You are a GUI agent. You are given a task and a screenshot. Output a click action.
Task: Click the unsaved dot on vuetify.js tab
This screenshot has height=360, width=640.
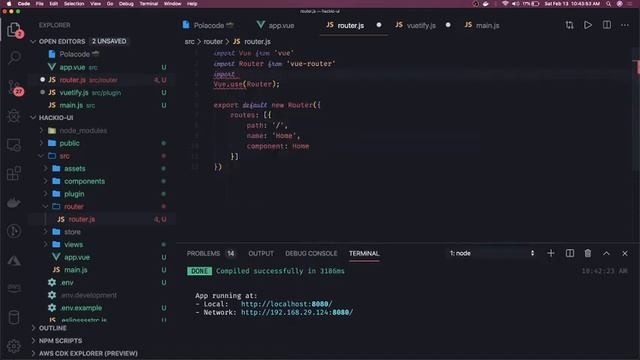pyautogui.click(x=448, y=25)
